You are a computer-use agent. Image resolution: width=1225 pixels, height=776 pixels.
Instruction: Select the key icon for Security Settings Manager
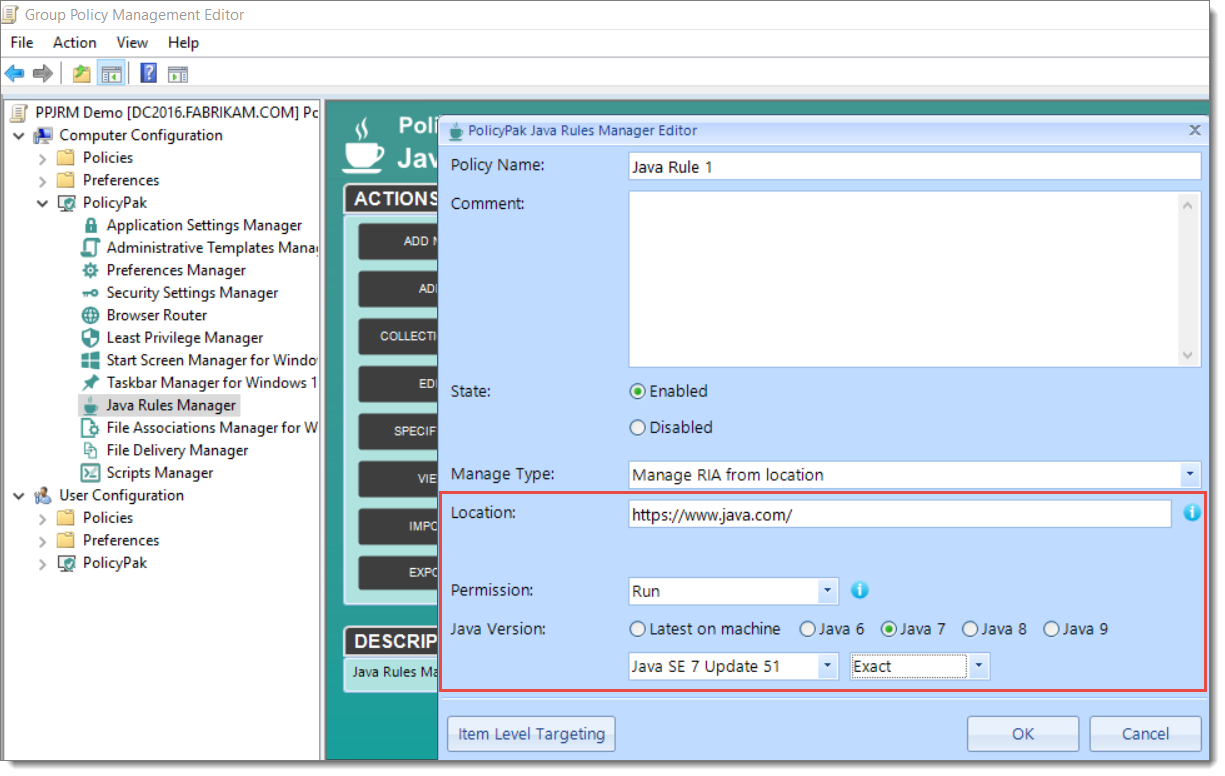[x=91, y=293]
